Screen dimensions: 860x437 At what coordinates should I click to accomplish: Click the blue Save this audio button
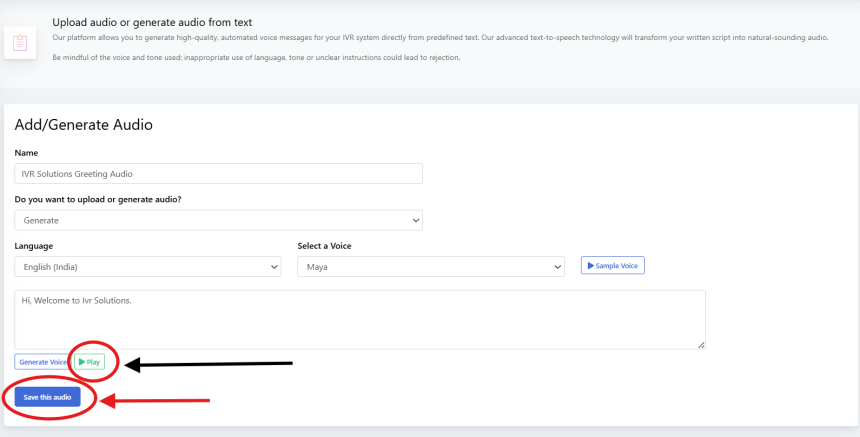48,397
